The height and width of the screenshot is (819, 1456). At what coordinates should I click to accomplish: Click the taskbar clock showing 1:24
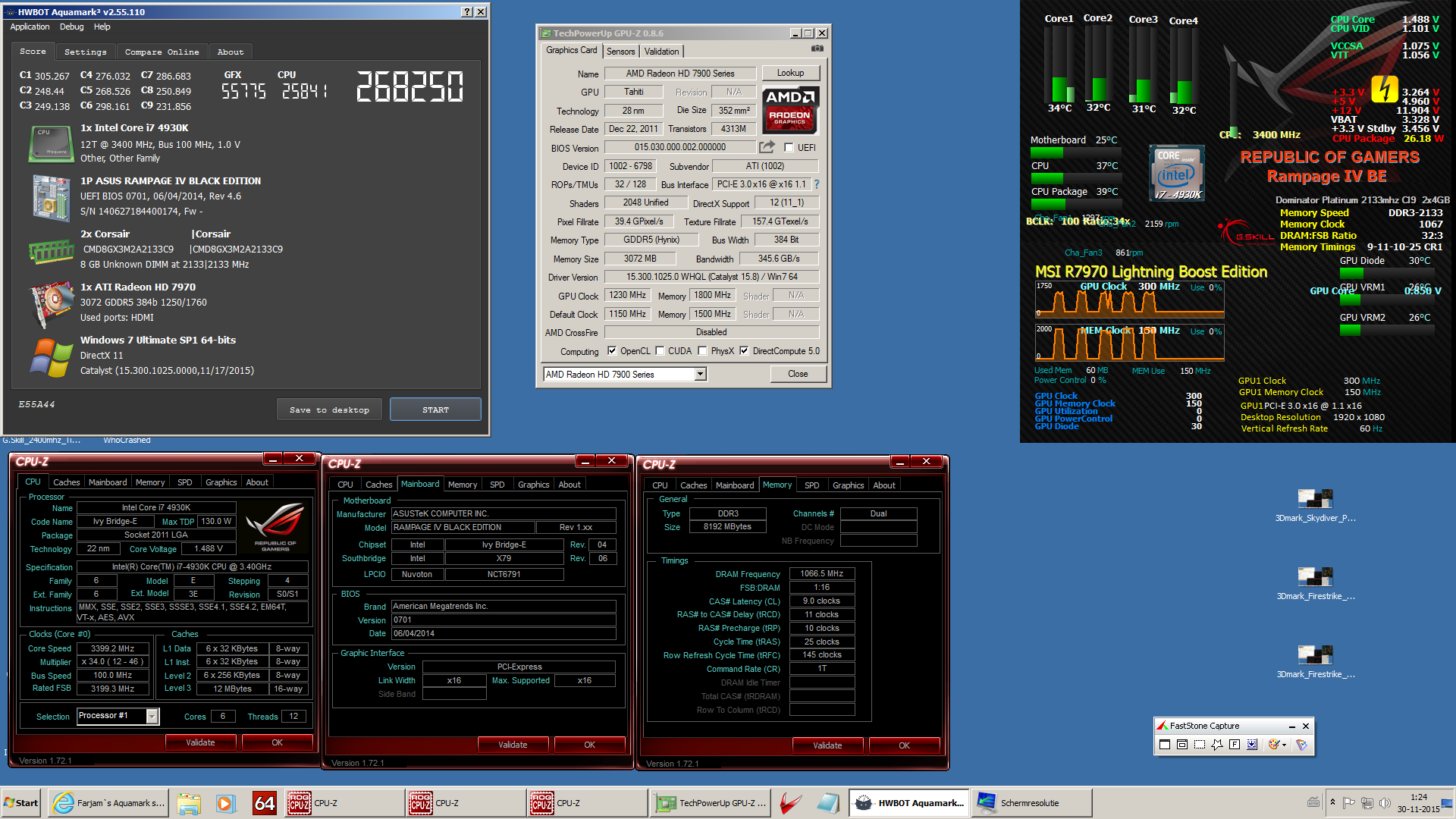[x=1418, y=803]
